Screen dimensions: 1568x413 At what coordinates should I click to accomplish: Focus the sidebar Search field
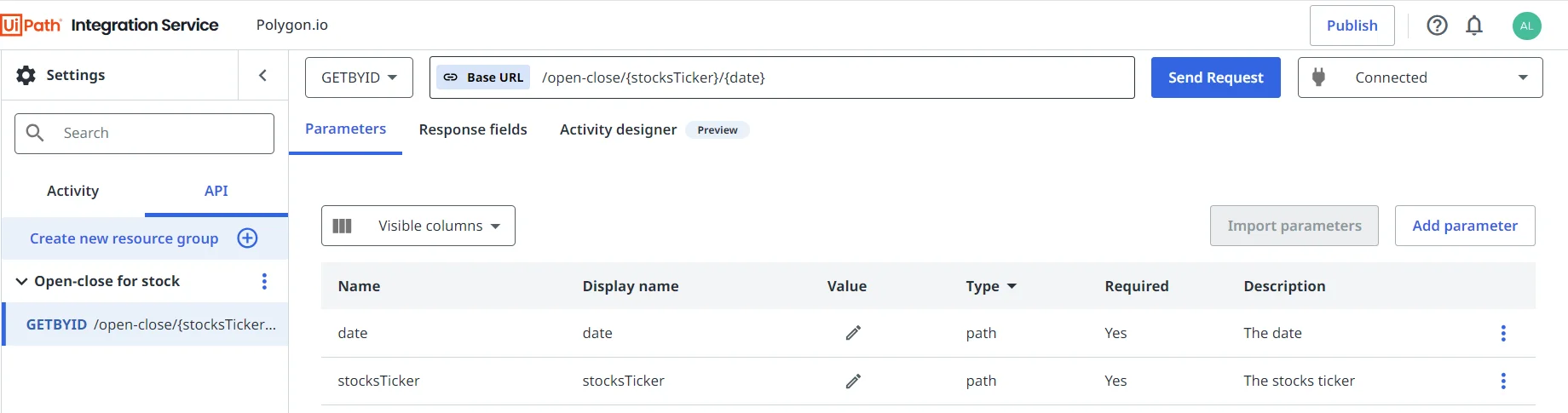144,134
